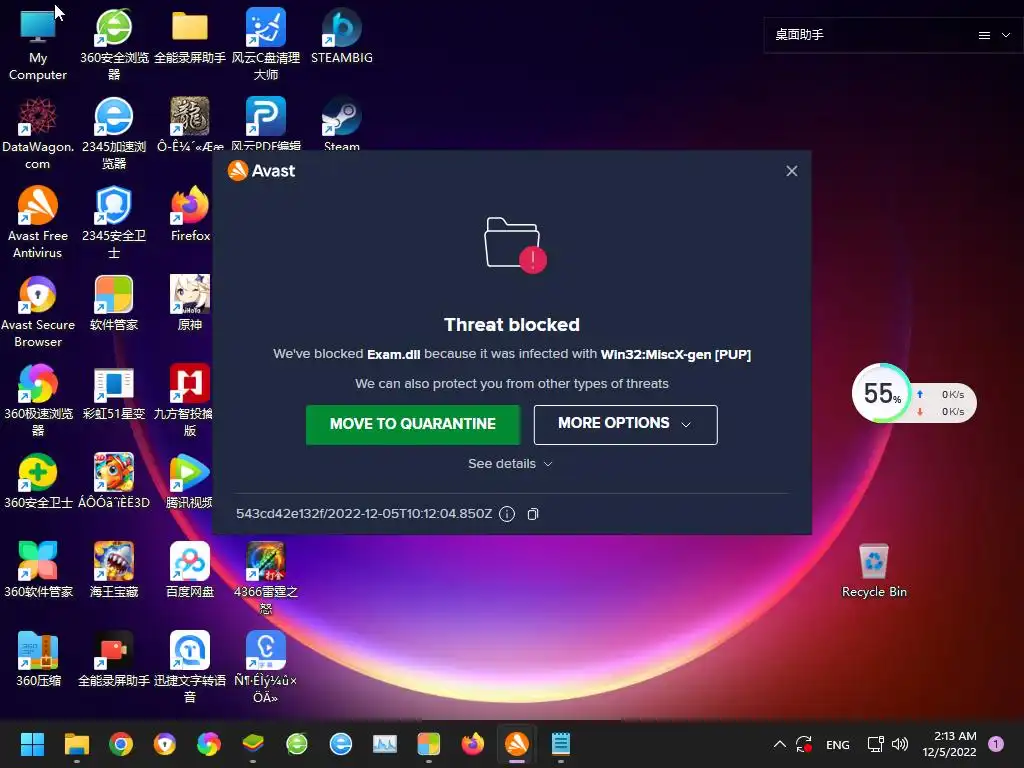Click the network tray icon

click(x=875, y=744)
